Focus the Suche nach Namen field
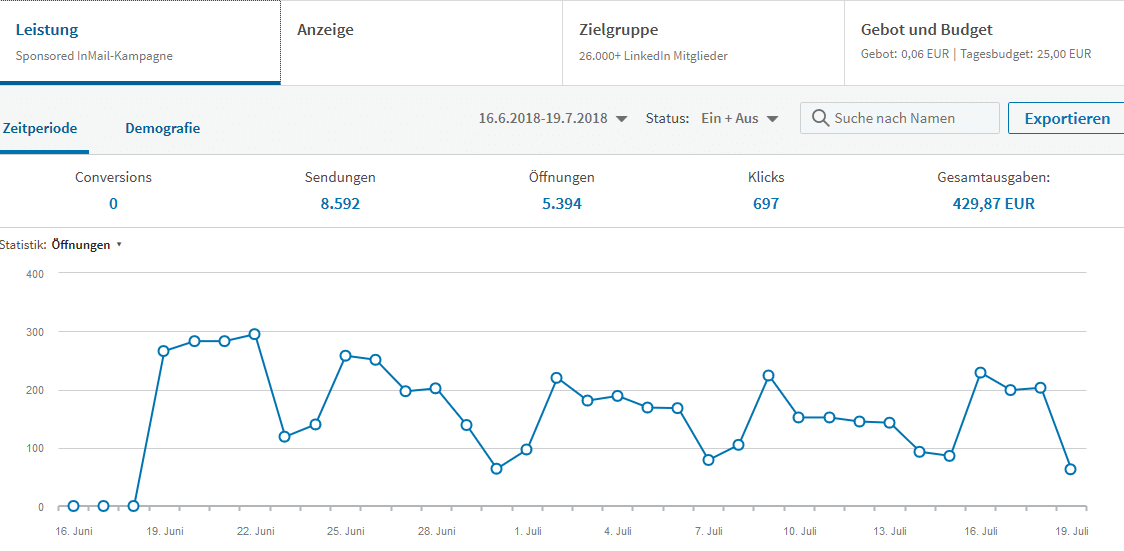This screenshot has height=551, width=1124. [x=912, y=118]
